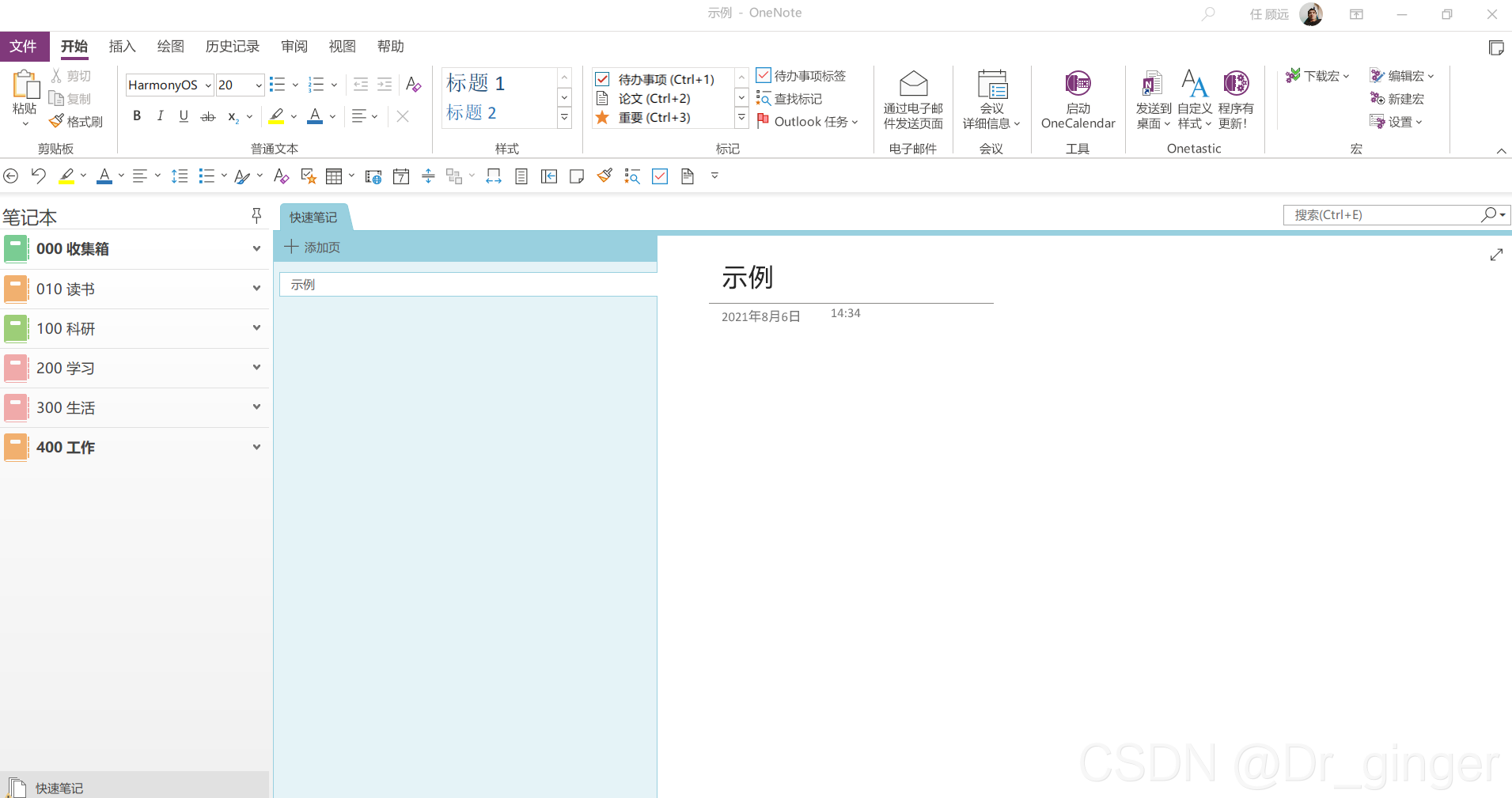Switch to the Insert (插入) tab
Screen dimensions: 1512x798
[x=122, y=47]
